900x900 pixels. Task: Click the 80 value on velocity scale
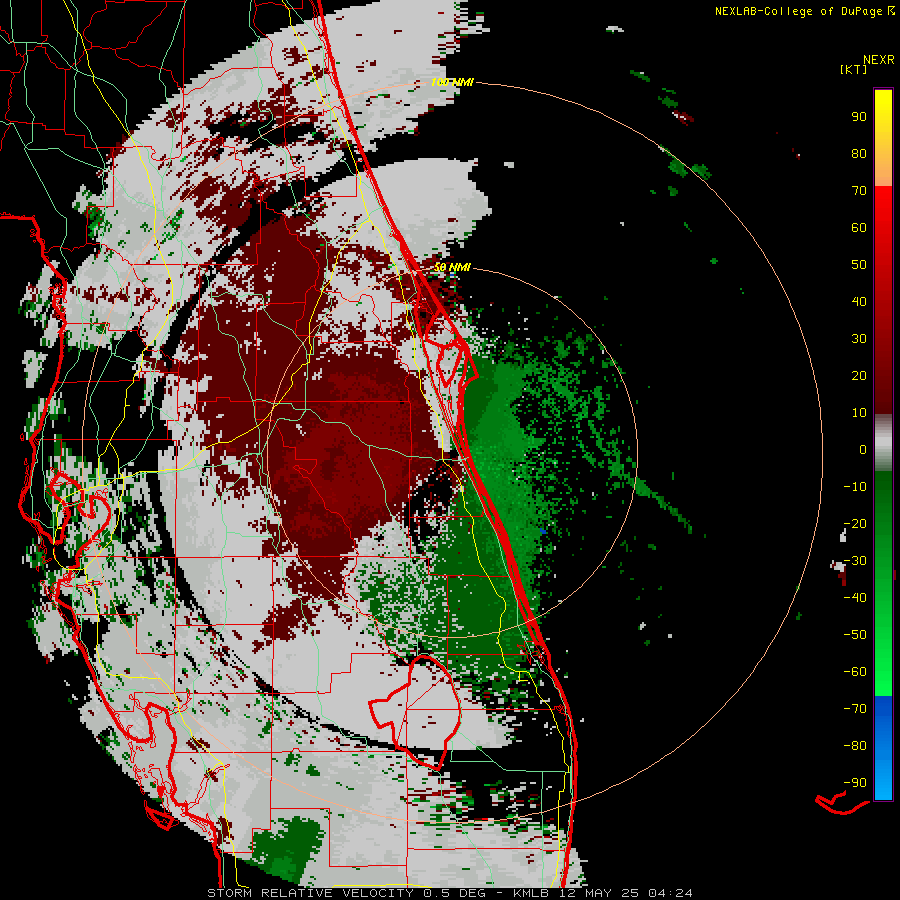(x=859, y=153)
